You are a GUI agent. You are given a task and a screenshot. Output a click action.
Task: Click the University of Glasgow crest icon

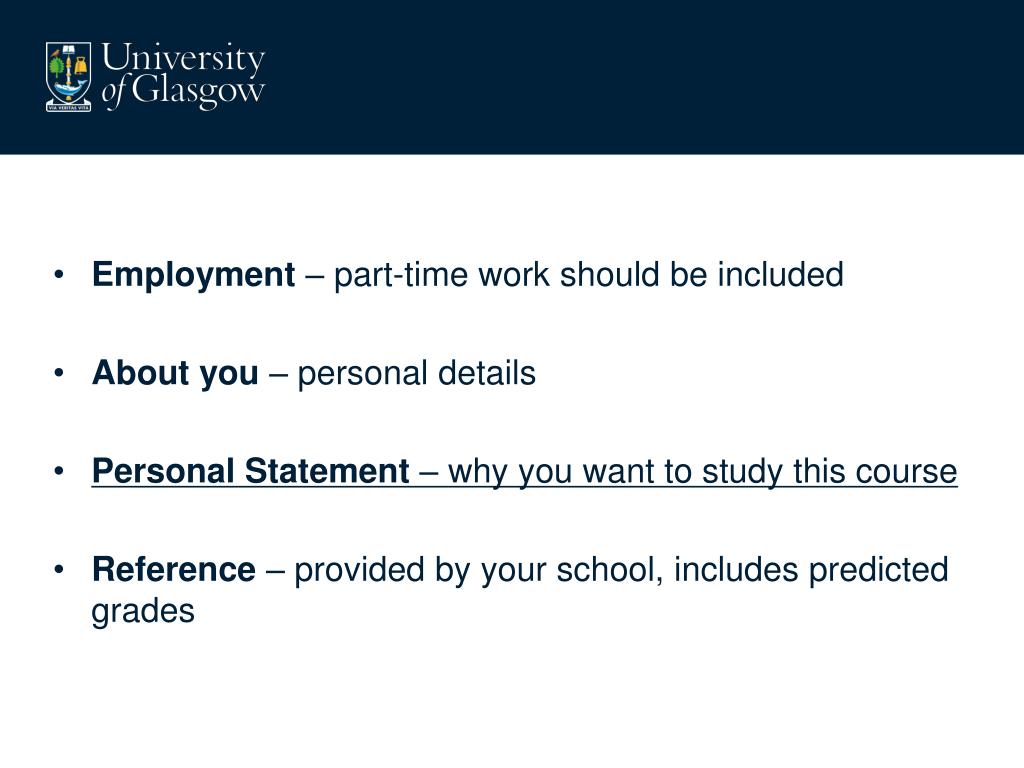pos(69,76)
